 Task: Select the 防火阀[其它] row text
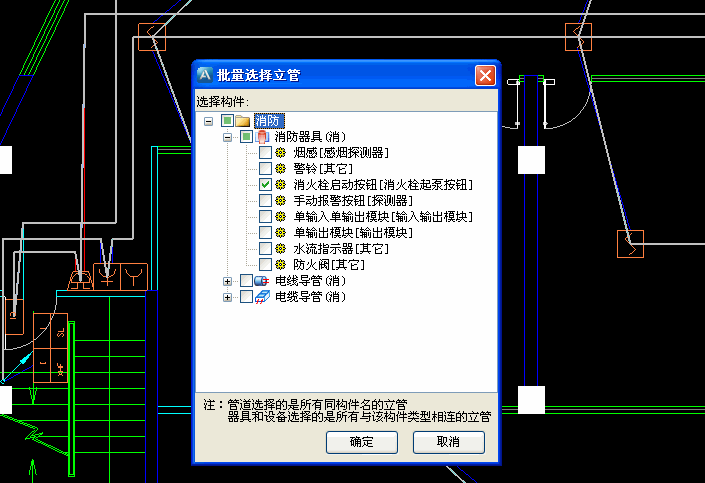(329, 265)
